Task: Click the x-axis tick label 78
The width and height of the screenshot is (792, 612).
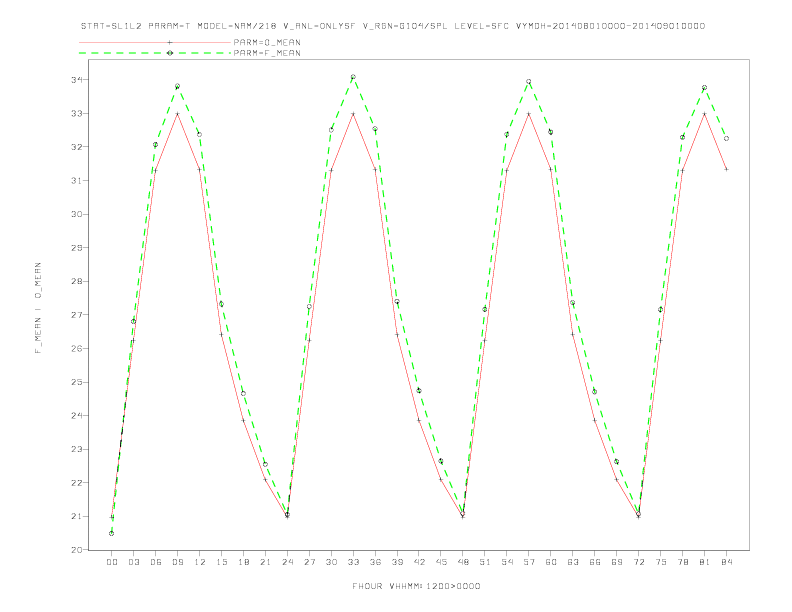Action: pos(683,562)
